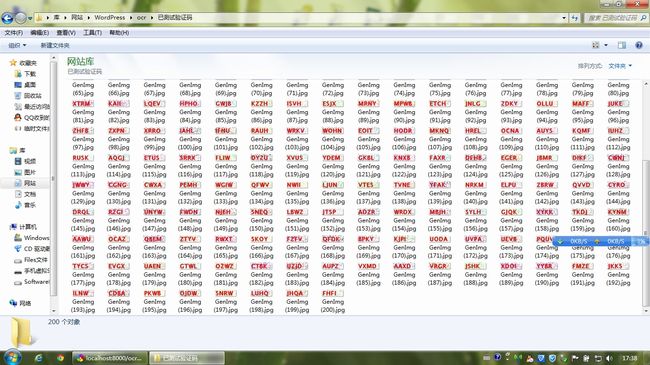Open Downloads in the sidebar
Screen dimensions: 650x365
coord(26,74)
